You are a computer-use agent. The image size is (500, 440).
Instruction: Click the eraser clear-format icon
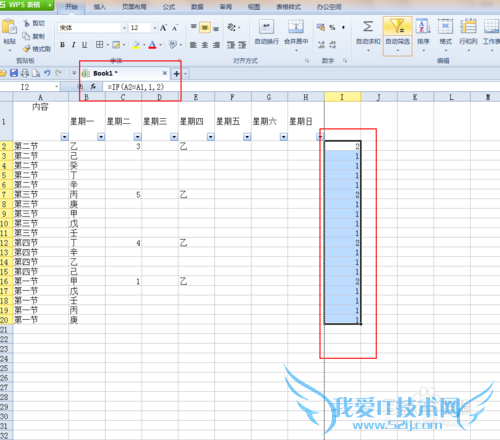tap(173, 44)
